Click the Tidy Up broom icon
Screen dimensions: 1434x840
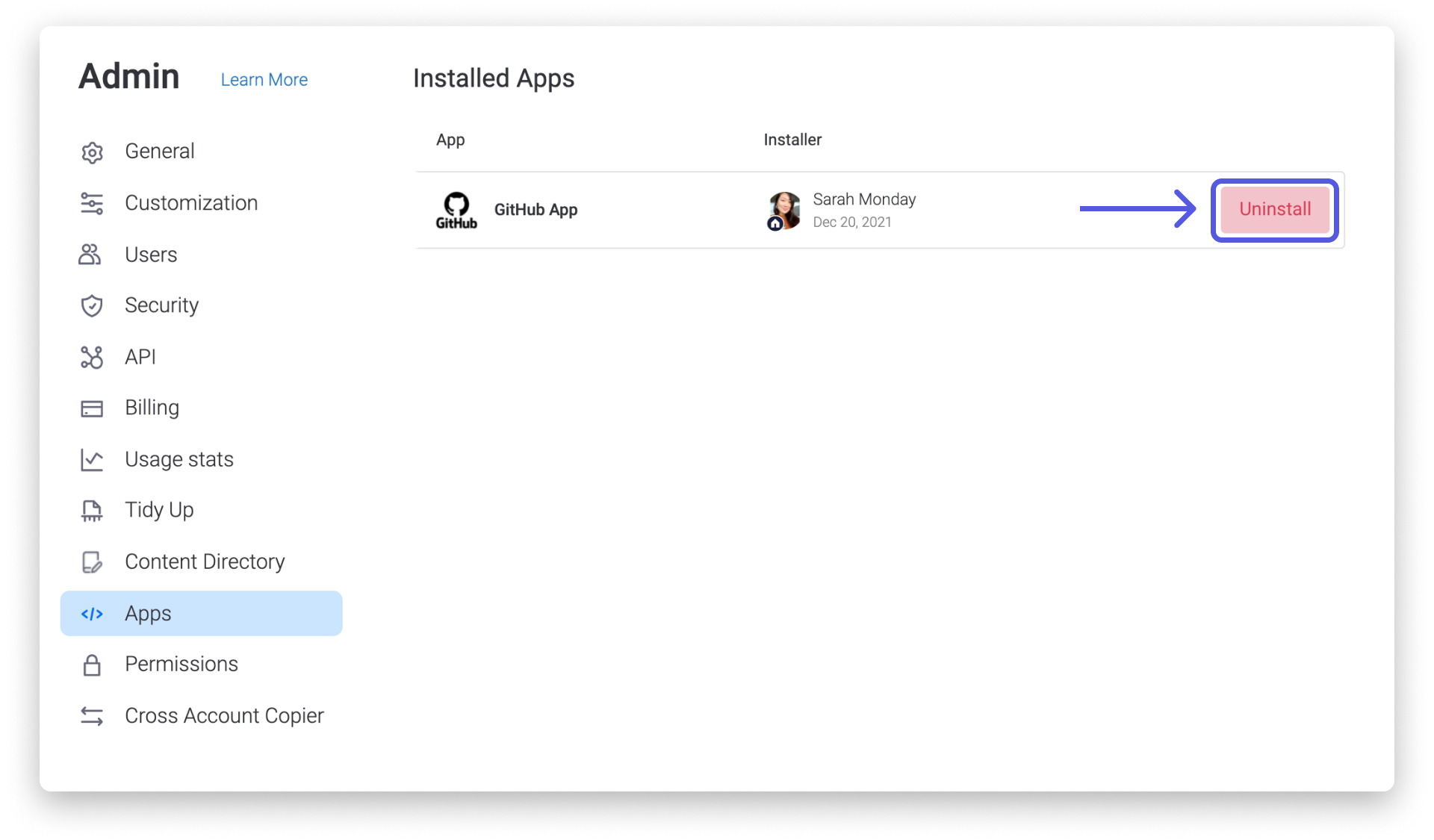pyautogui.click(x=92, y=511)
